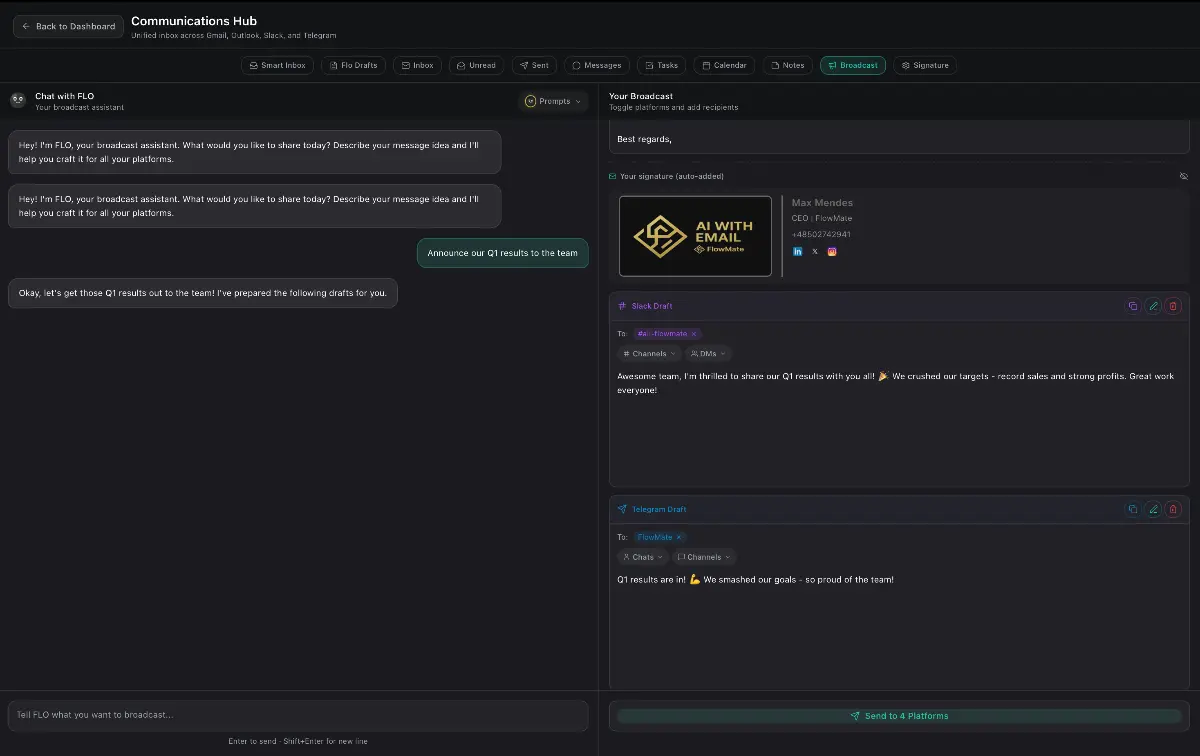Expand the Chats dropdown in Telegram Draft
This screenshot has height=756, width=1200.
pos(642,557)
